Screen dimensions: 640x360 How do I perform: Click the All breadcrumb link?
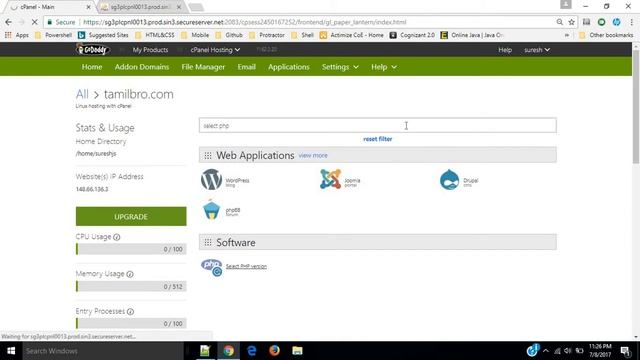coord(82,94)
